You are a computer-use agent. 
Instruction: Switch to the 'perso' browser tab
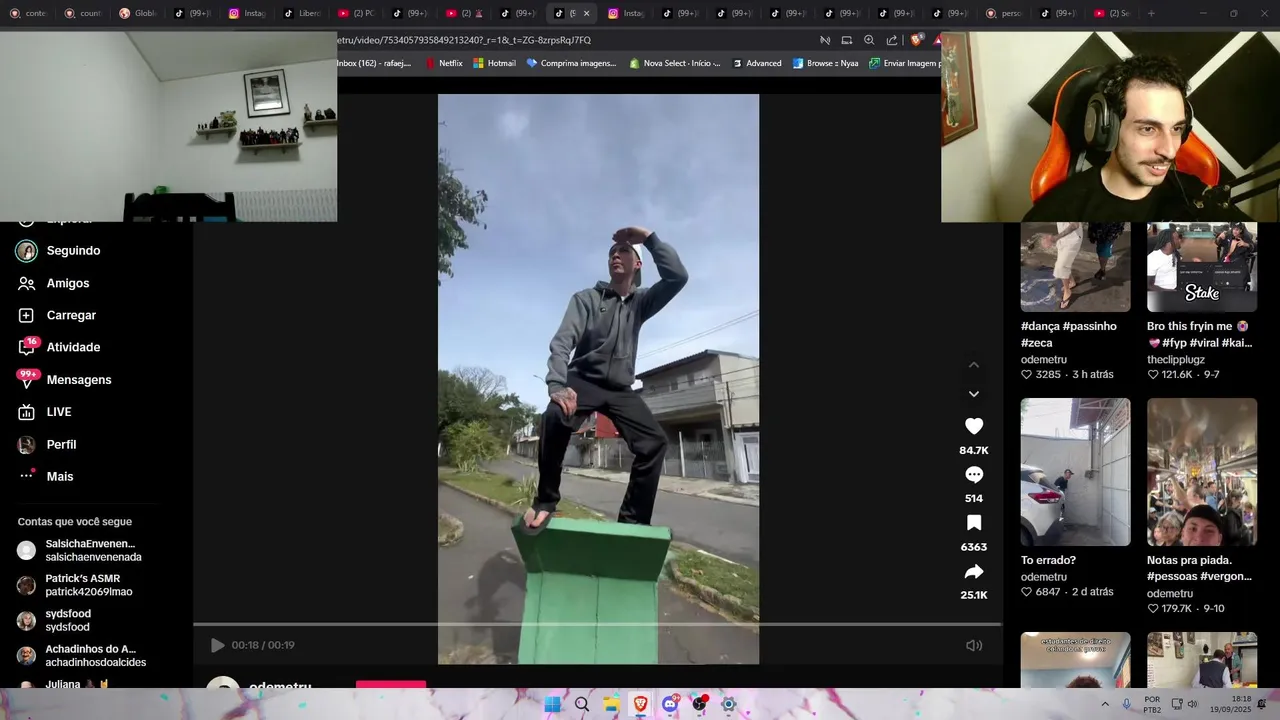click(1003, 13)
